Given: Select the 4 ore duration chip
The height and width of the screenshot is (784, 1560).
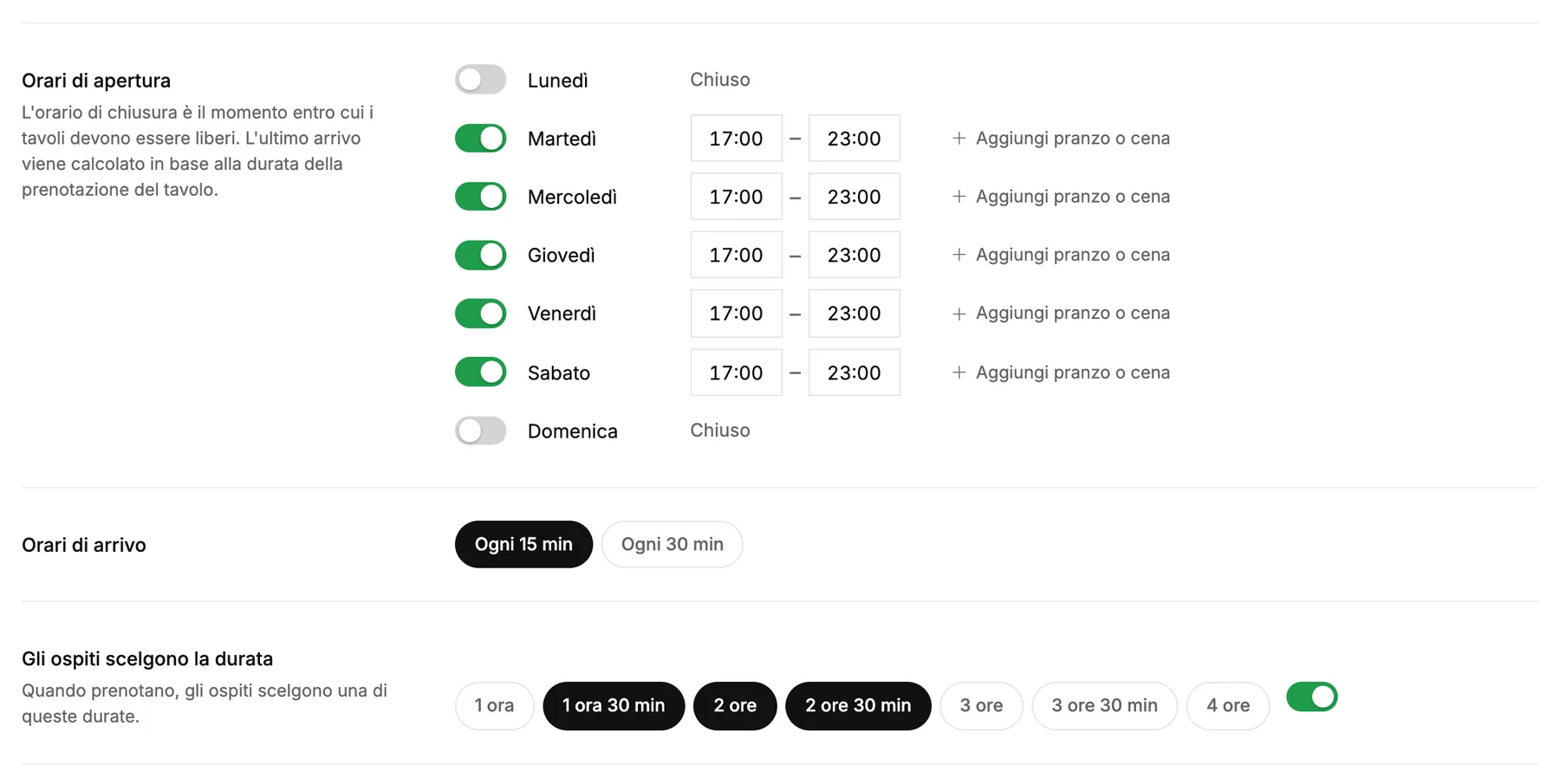Looking at the screenshot, I should pyautogui.click(x=1228, y=706).
